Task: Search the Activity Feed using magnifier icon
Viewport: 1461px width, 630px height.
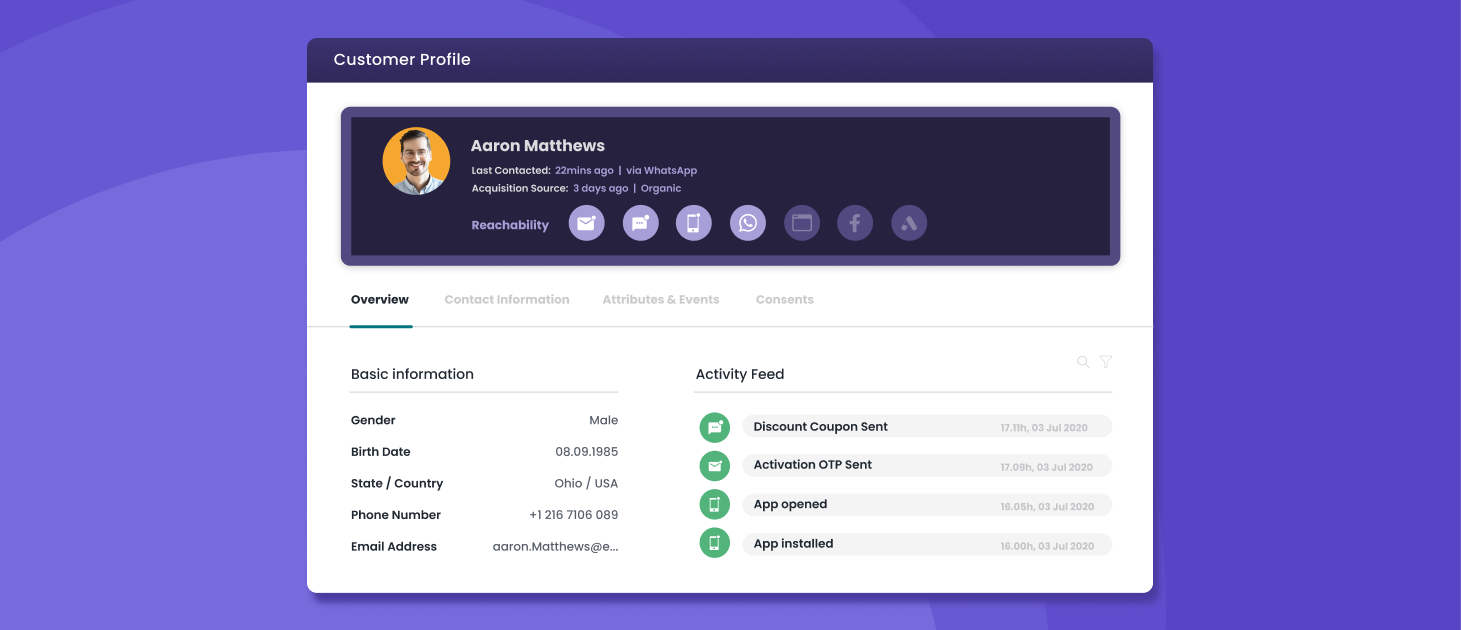Action: pyautogui.click(x=1083, y=362)
